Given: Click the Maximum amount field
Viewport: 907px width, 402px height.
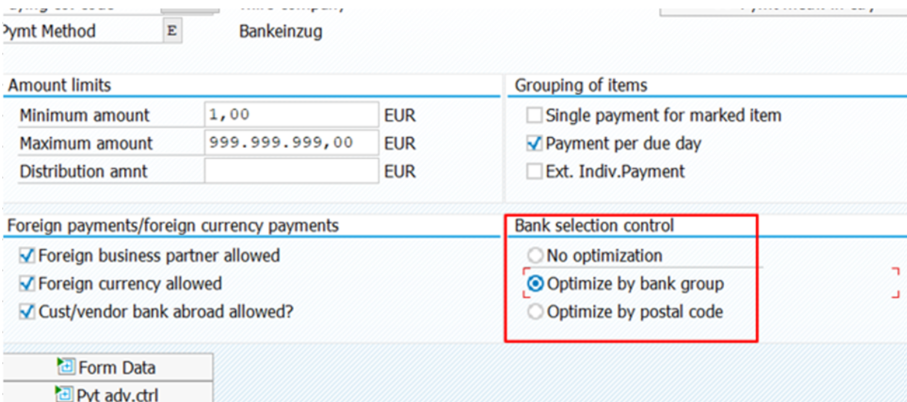Looking at the screenshot, I should [292, 143].
